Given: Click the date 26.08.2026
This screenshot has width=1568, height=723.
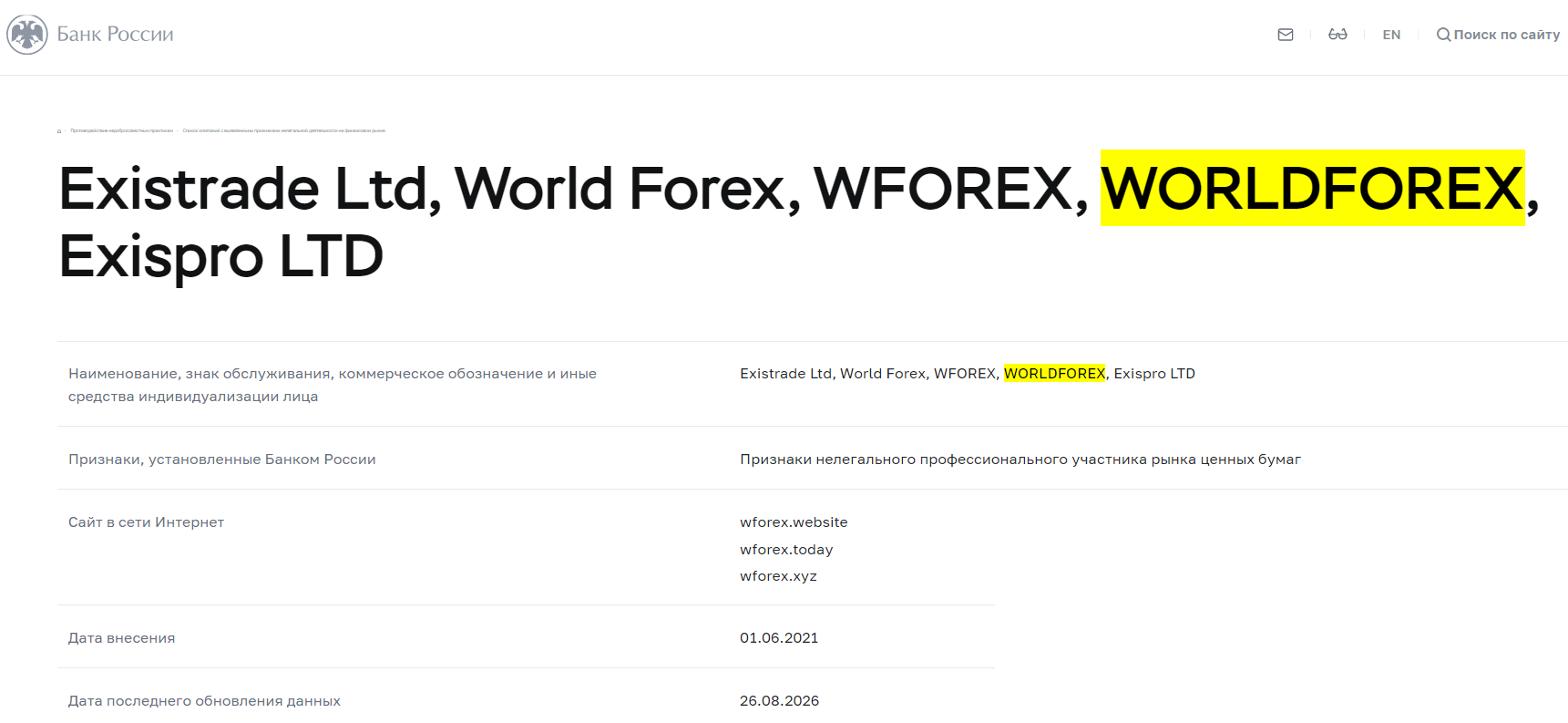Looking at the screenshot, I should click(x=779, y=701).
